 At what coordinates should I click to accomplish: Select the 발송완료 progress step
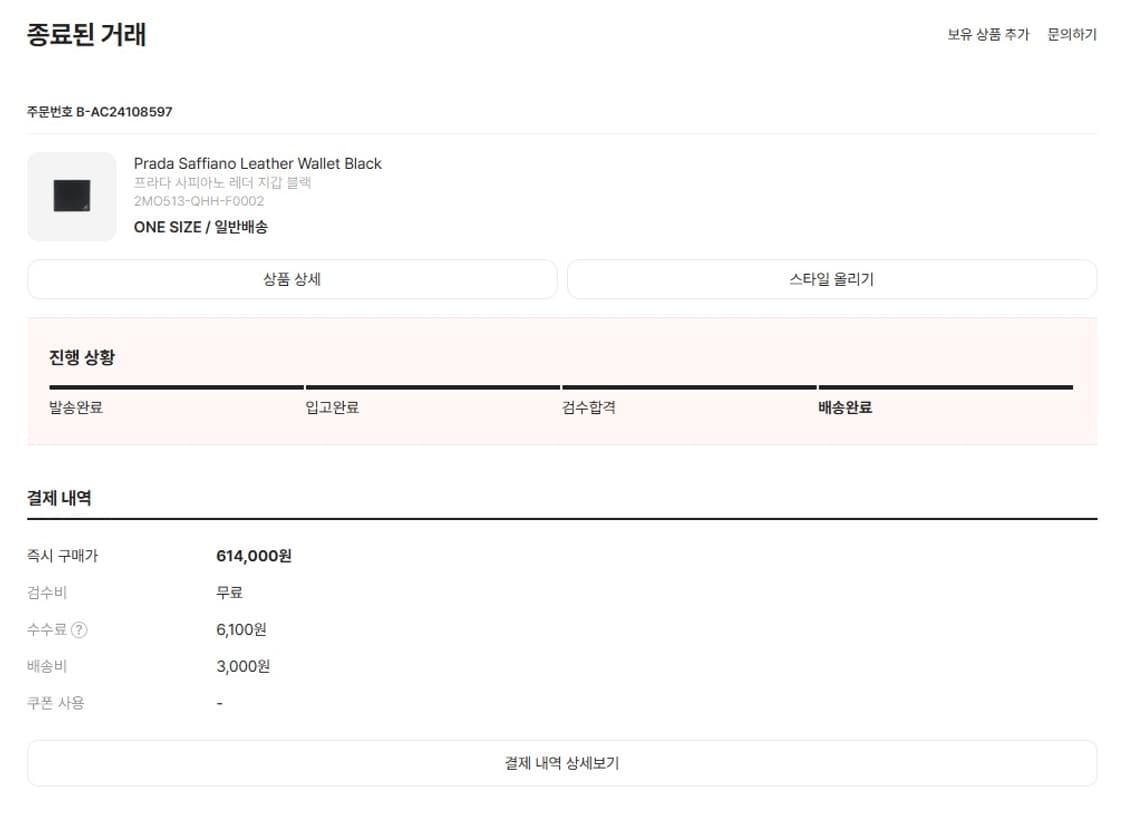76,407
